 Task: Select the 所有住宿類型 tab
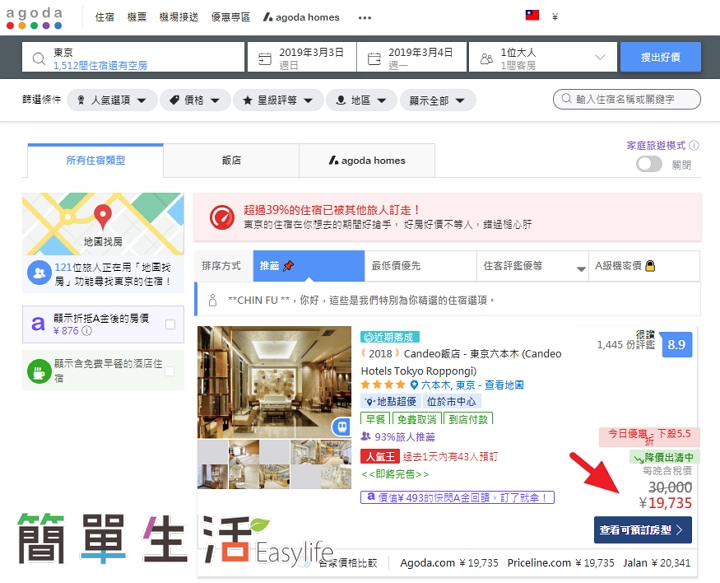(95, 160)
